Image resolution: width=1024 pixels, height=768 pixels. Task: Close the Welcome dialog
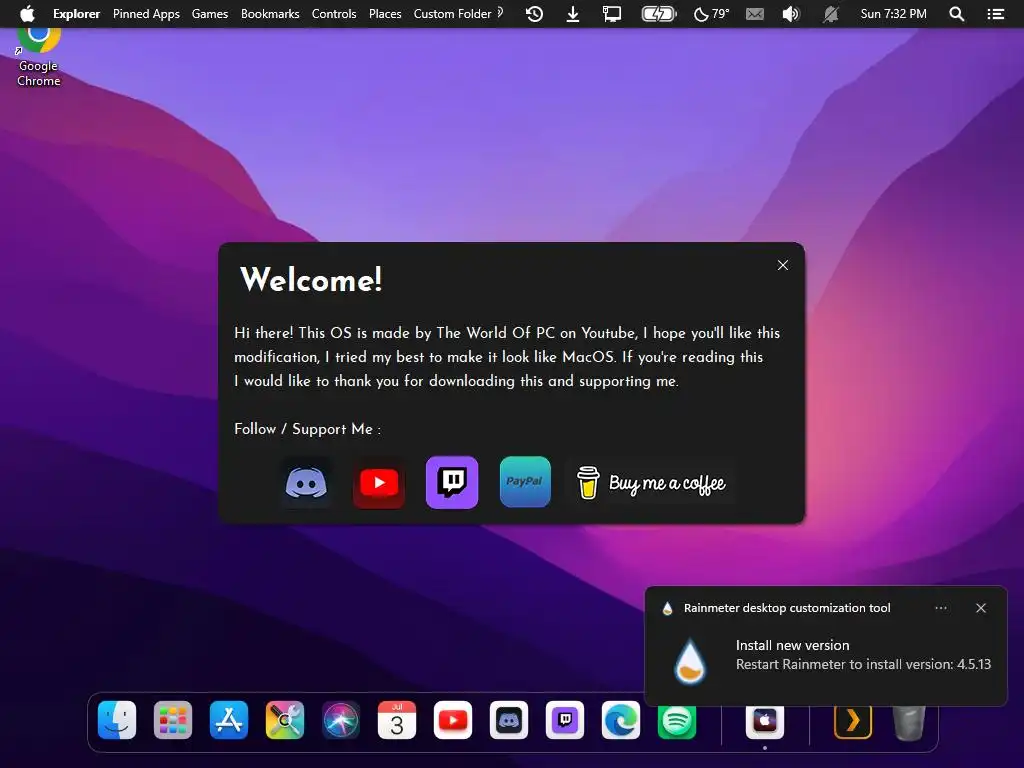pyautogui.click(x=782, y=265)
